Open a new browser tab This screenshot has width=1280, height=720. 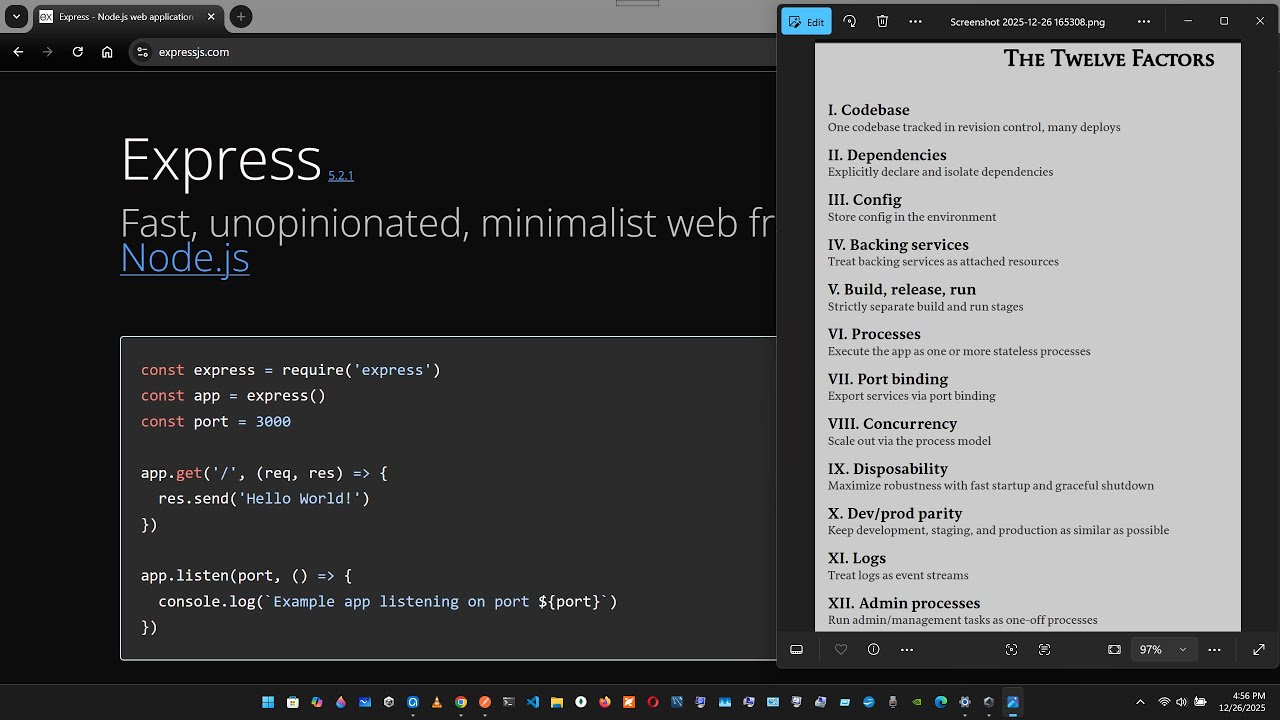241,17
